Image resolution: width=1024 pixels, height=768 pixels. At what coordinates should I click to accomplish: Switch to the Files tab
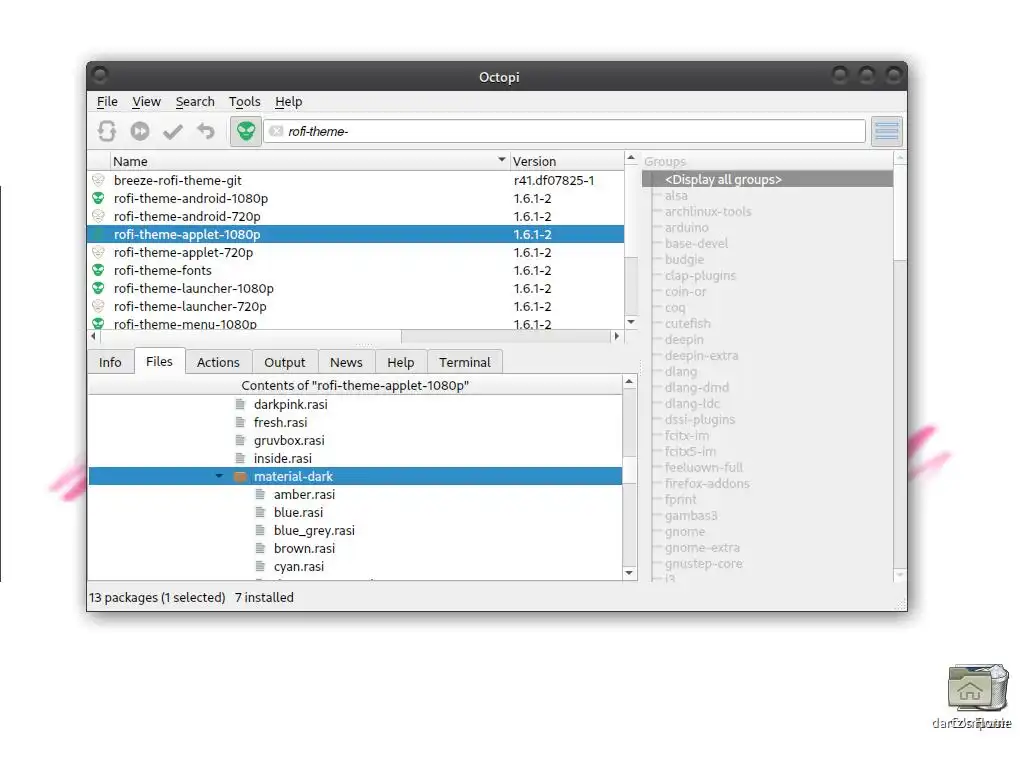pyautogui.click(x=159, y=361)
